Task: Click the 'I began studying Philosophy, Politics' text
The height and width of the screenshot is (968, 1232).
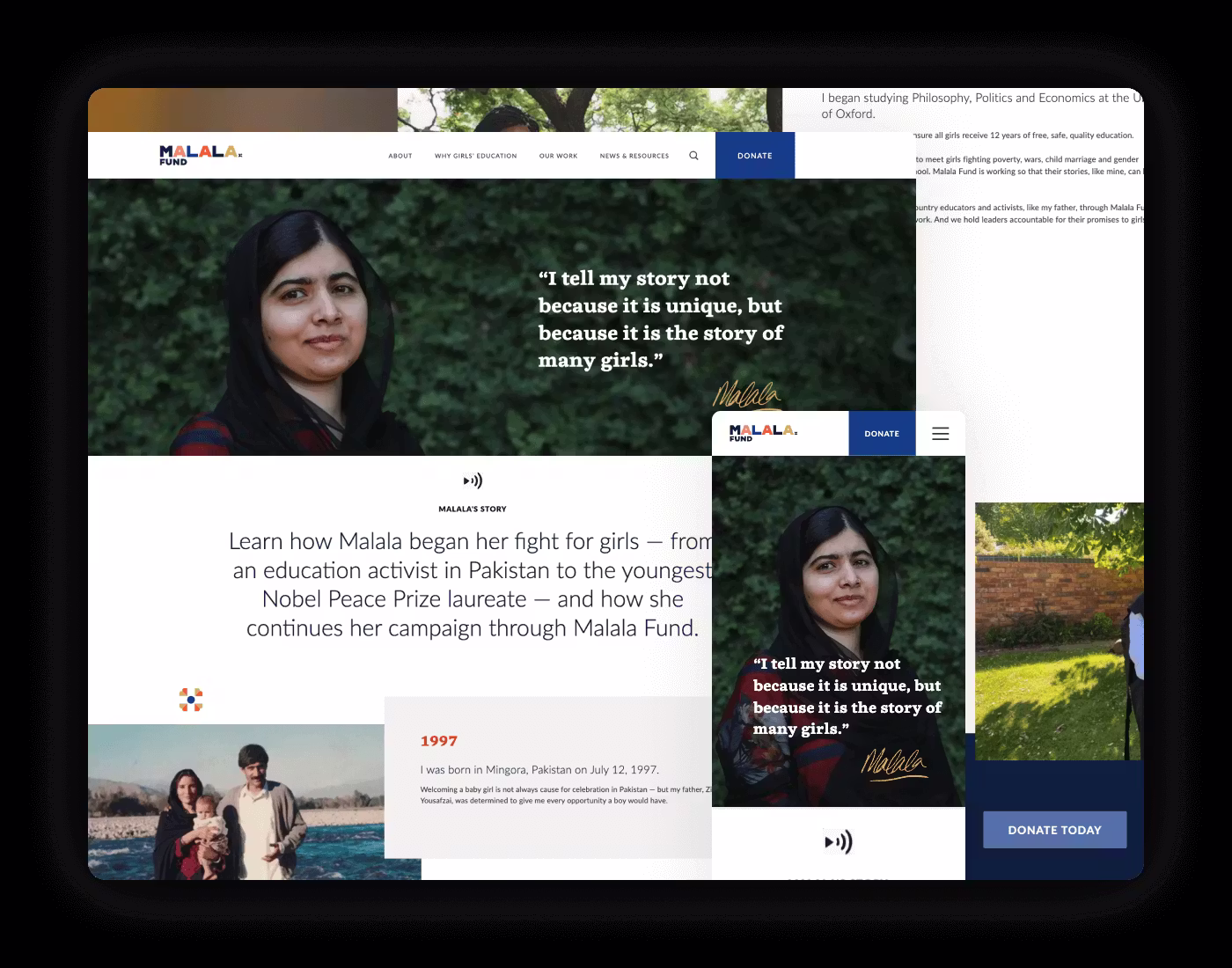Action: click(x=983, y=106)
